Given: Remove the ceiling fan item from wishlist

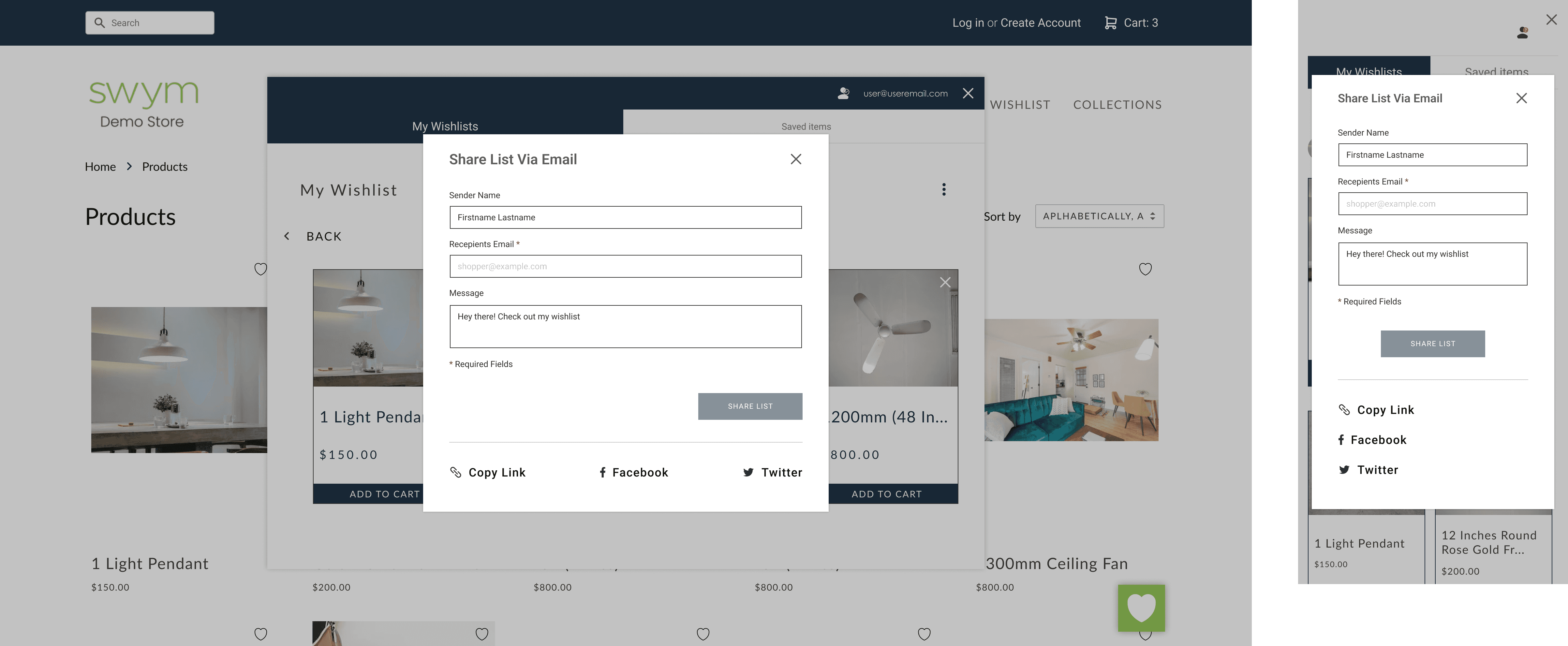Looking at the screenshot, I should coord(945,283).
